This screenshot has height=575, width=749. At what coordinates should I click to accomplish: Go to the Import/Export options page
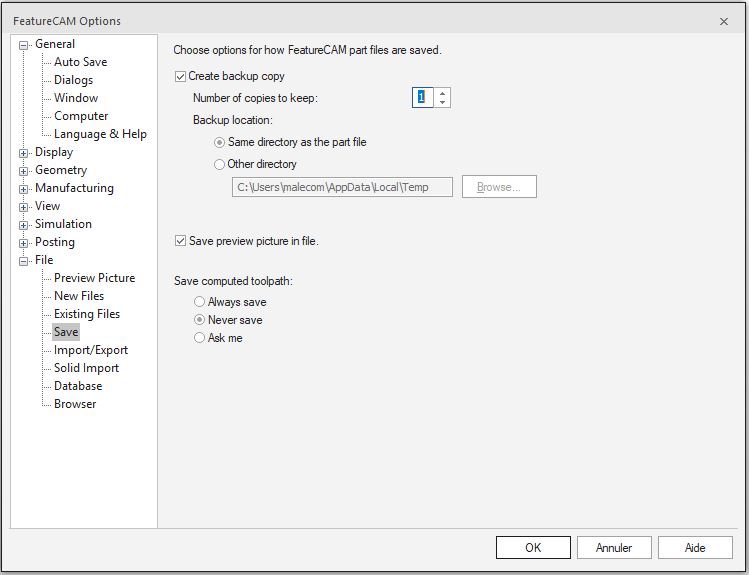[x=90, y=350]
